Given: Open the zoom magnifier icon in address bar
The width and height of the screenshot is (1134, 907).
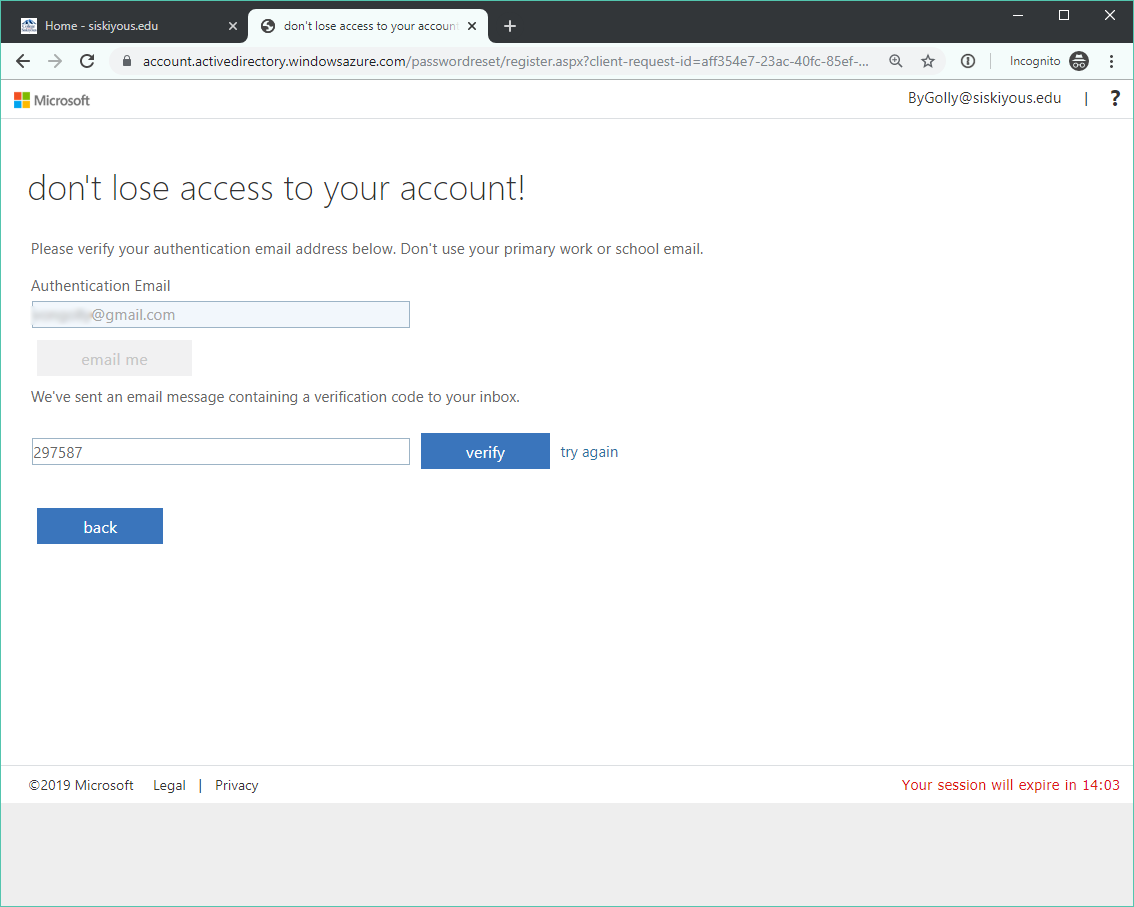Looking at the screenshot, I should pyautogui.click(x=895, y=61).
